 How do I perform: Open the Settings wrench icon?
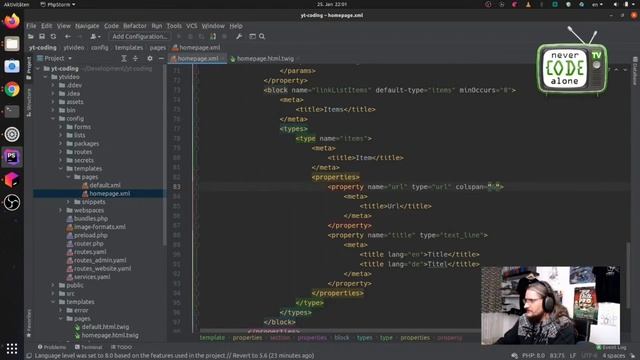tap(239, 36)
